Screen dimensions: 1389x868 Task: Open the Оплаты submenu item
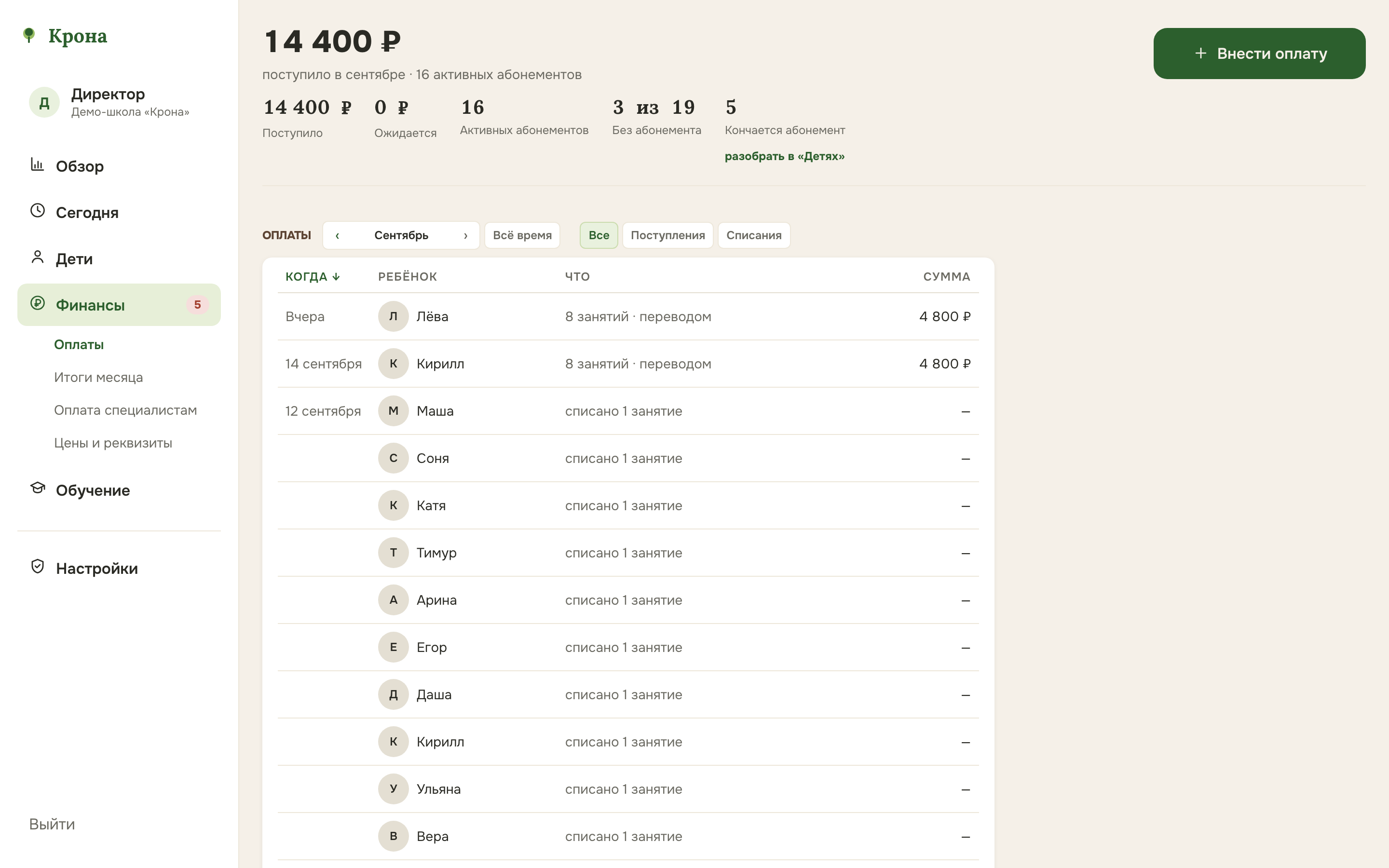[79, 344]
